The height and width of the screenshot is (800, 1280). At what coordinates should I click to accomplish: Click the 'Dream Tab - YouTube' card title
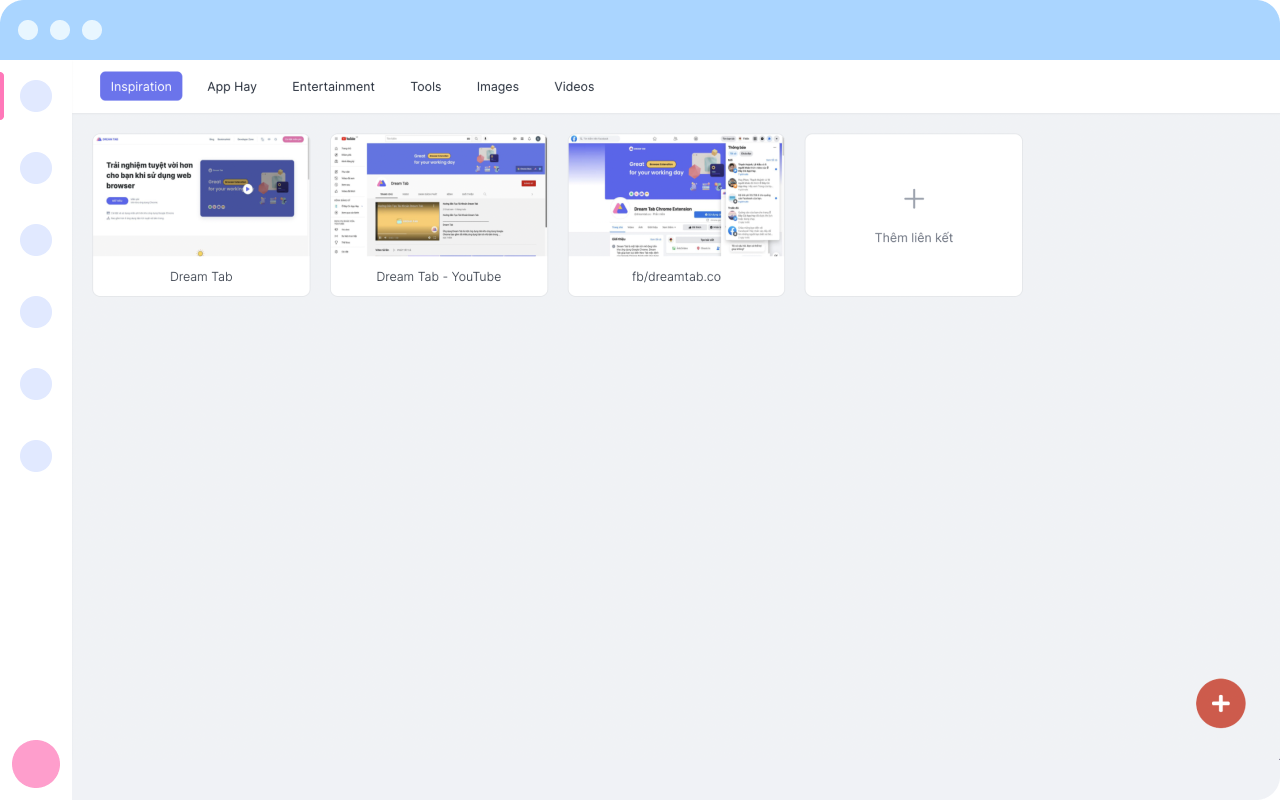(x=439, y=277)
